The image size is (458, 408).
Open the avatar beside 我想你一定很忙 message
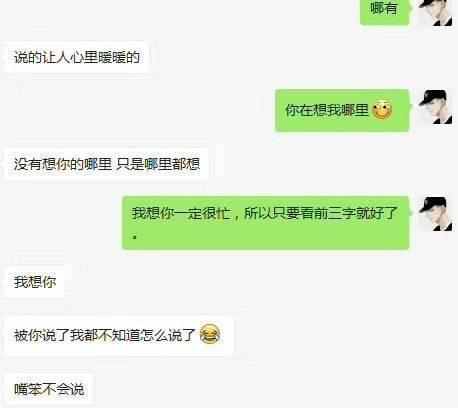click(x=436, y=214)
